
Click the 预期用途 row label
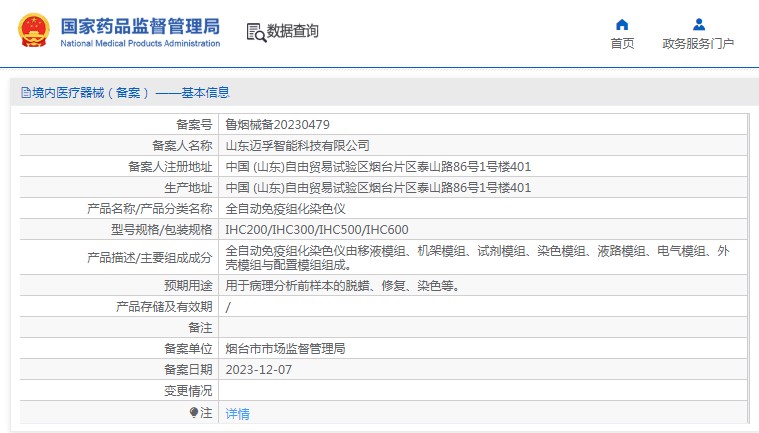(188, 286)
